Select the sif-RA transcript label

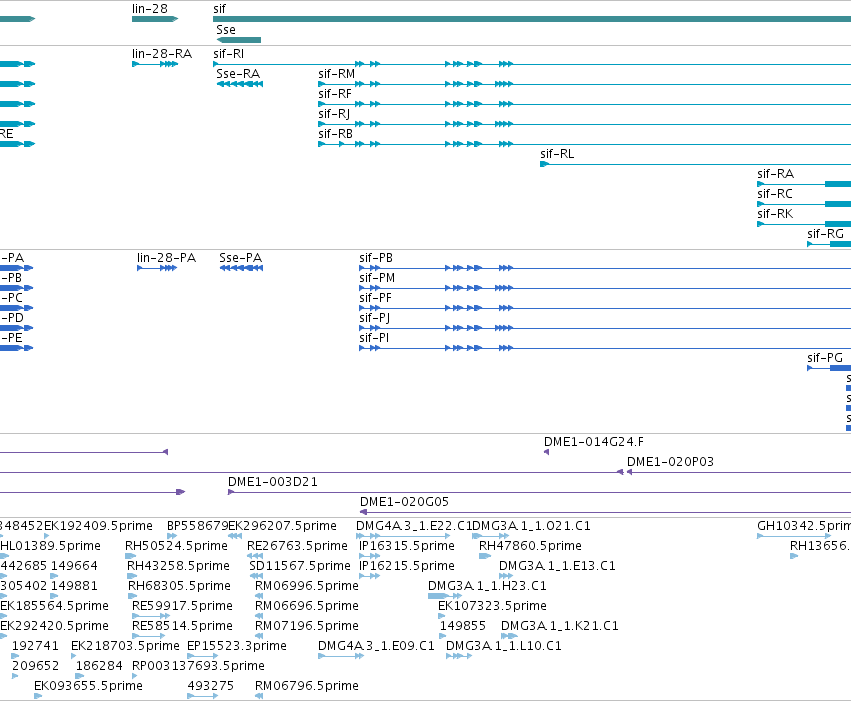click(x=776, y=174)
